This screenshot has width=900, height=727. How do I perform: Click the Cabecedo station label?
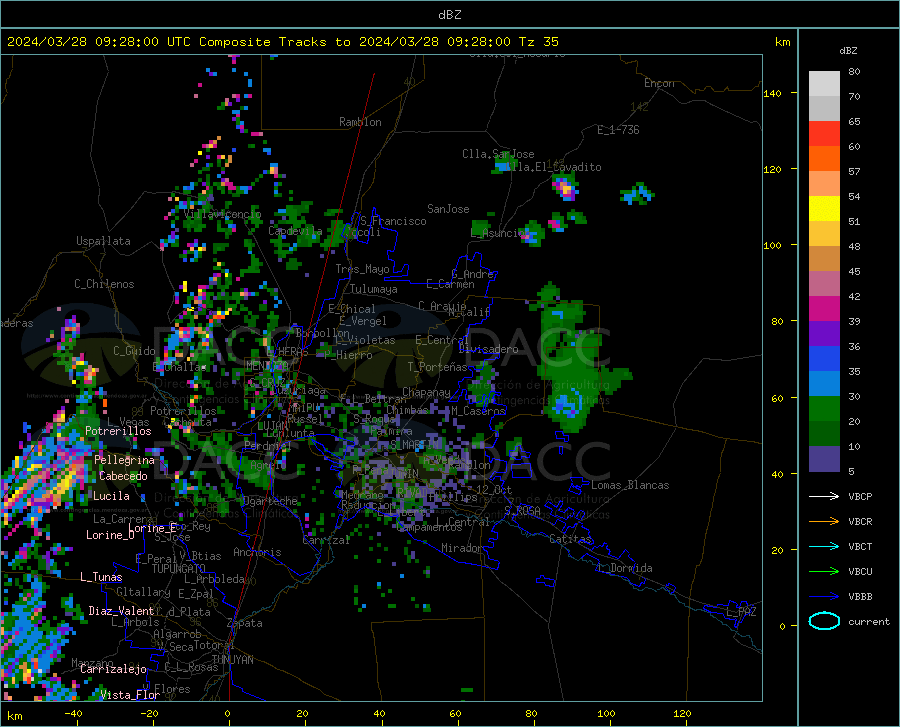(123, 476)
